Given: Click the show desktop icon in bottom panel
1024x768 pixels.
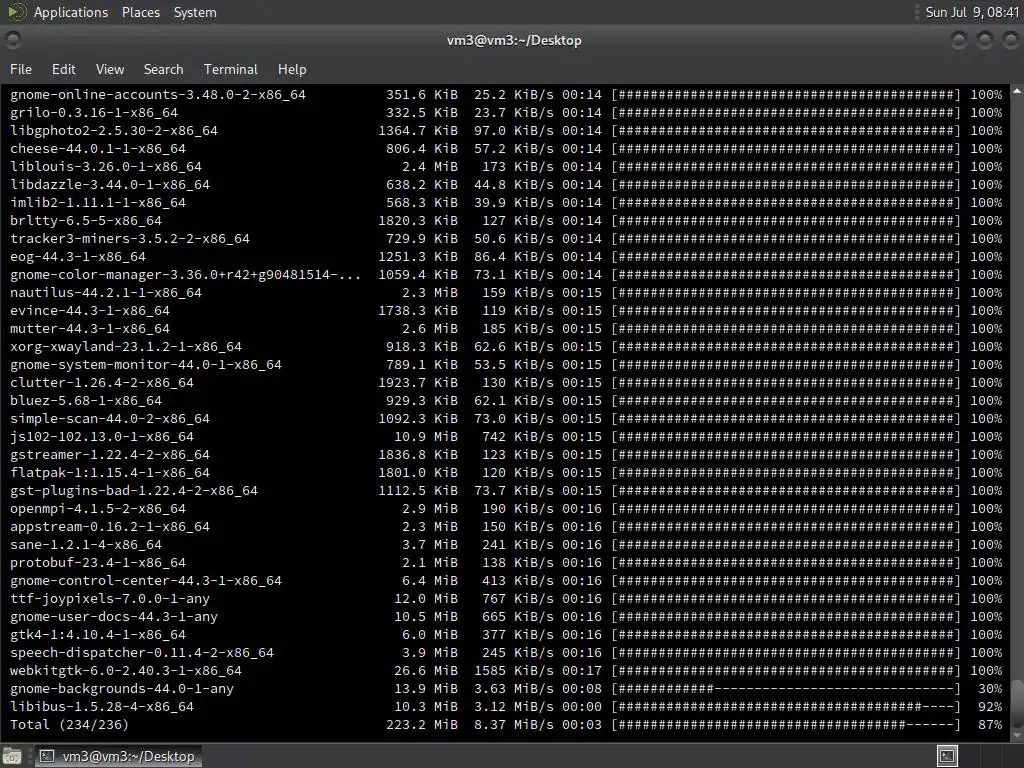Looking at the screenshot, I should click(12, 756).
